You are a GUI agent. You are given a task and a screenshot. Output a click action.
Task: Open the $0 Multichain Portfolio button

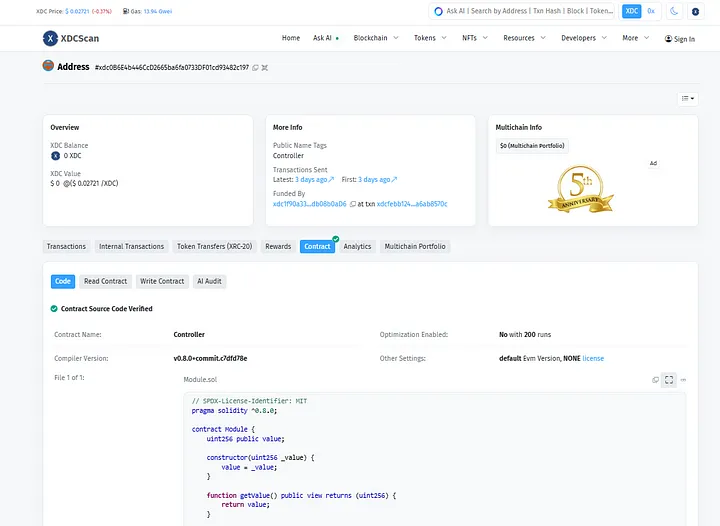532,146
